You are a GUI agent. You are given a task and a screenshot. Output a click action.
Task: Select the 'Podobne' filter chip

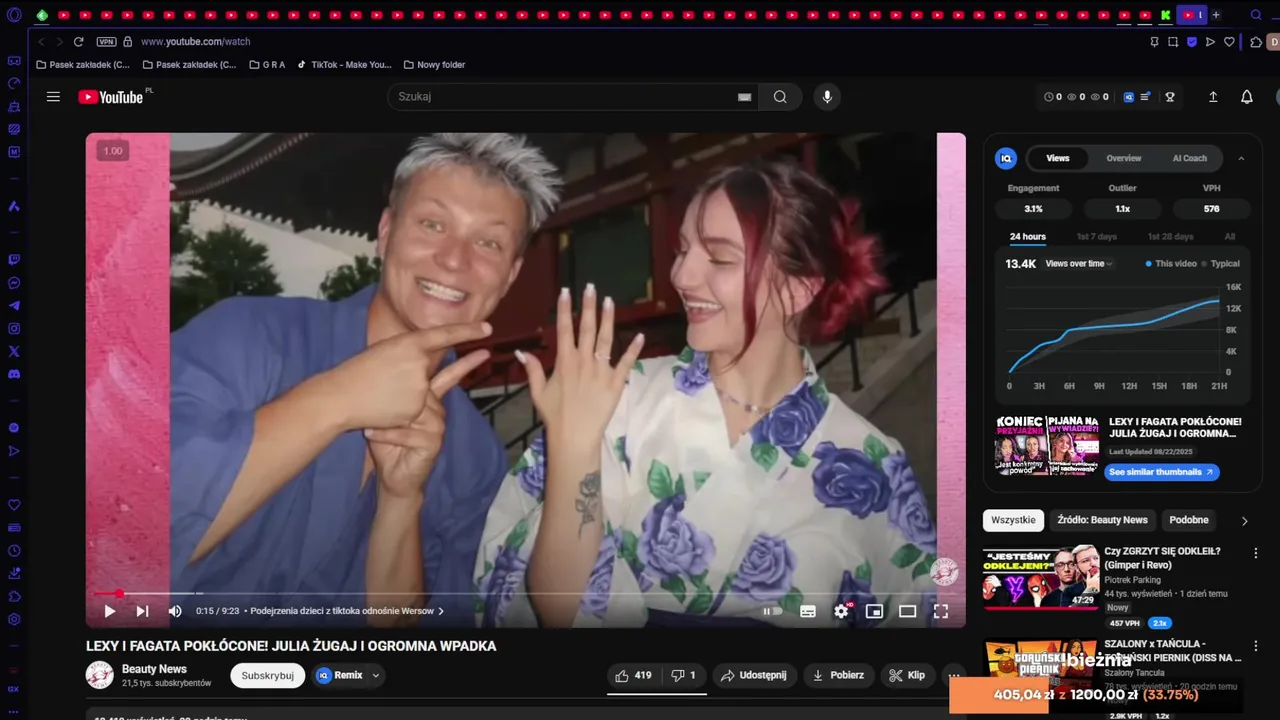point(1189,520)
